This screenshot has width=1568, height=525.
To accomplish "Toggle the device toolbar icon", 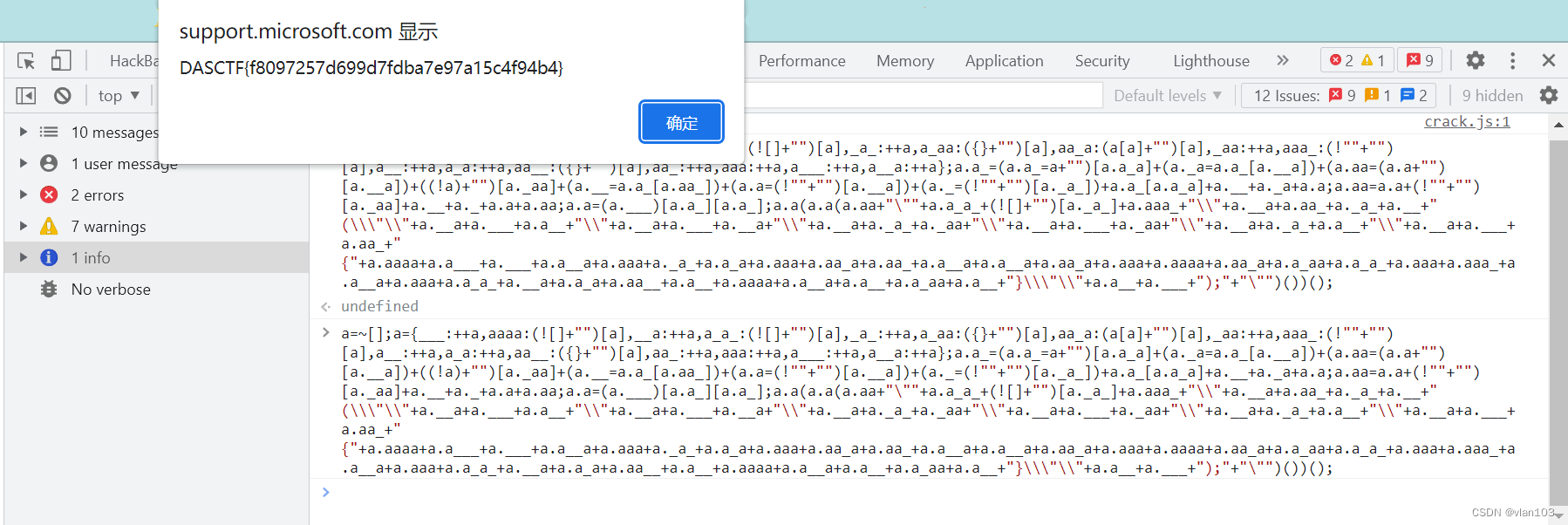I will tap(60, 61).
